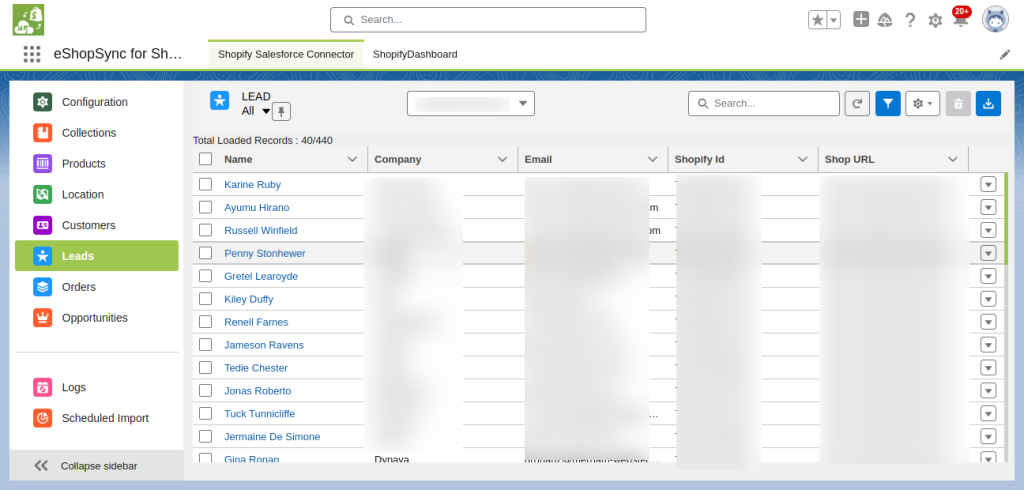Screen dimensions: 1024x490
Task: Check the Renell Farnes row checkbox
Action: pyautogui.click(x=206, y=321)
